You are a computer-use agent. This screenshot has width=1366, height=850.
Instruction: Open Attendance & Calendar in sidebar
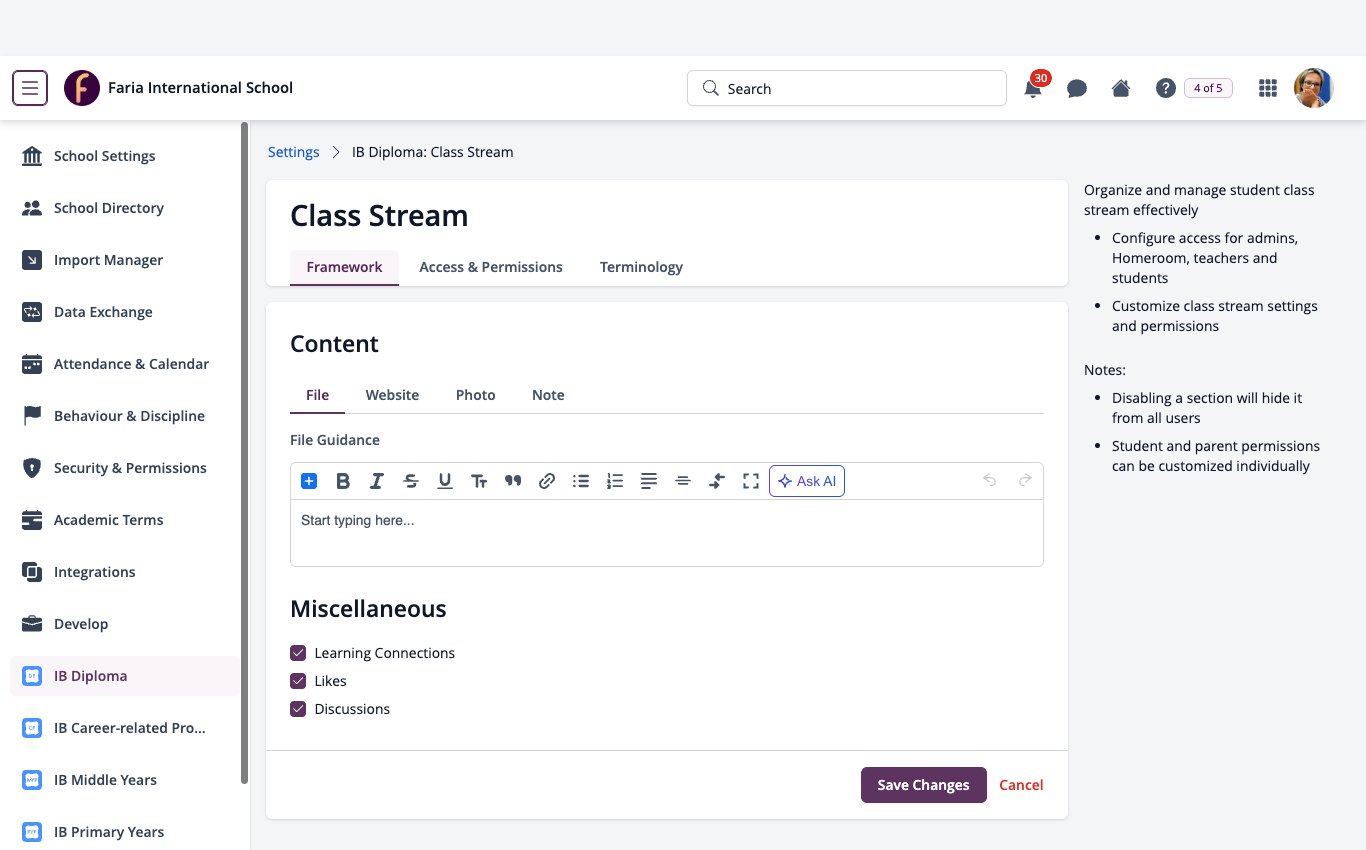125,364
